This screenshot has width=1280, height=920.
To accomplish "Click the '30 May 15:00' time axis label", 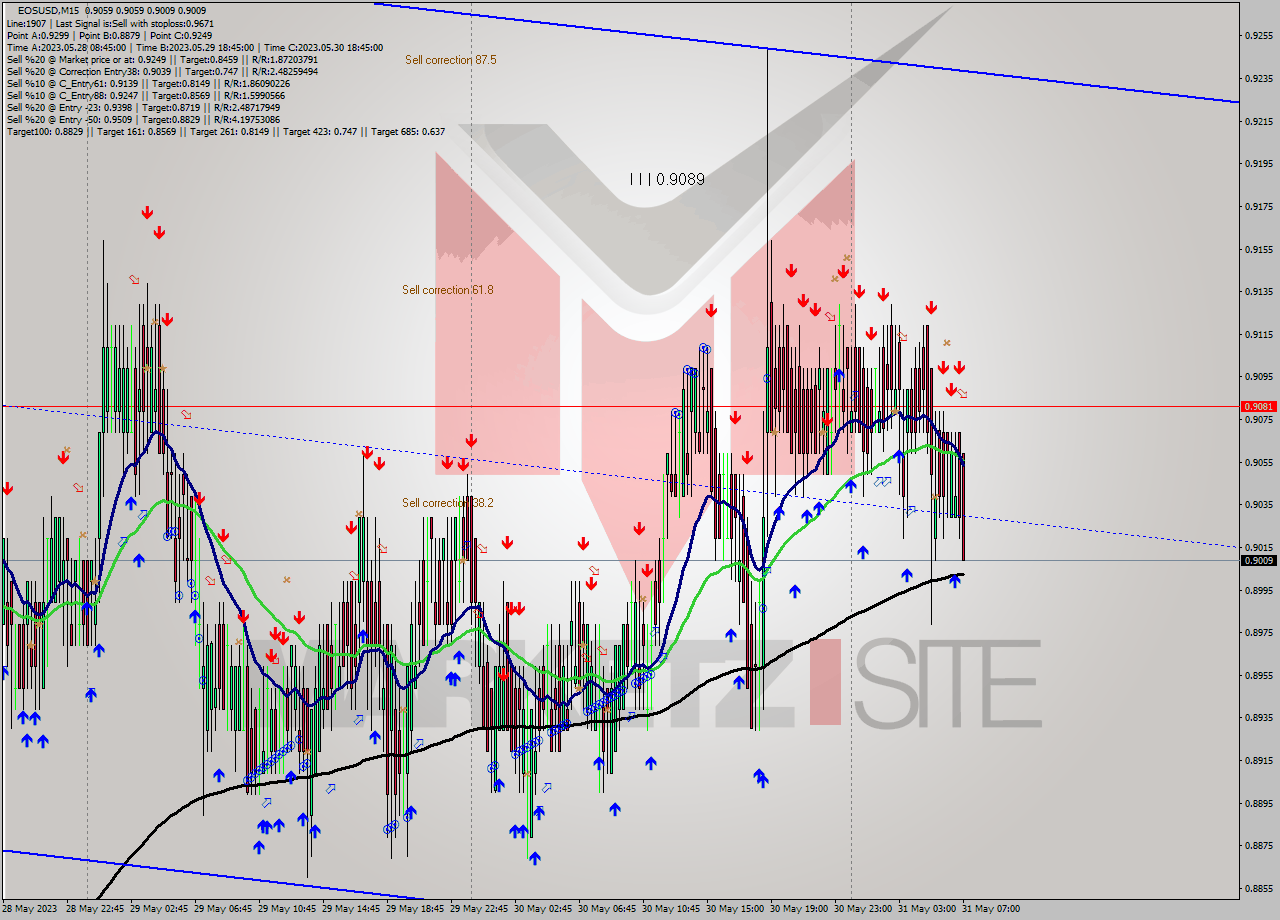I will coord(735,909).
